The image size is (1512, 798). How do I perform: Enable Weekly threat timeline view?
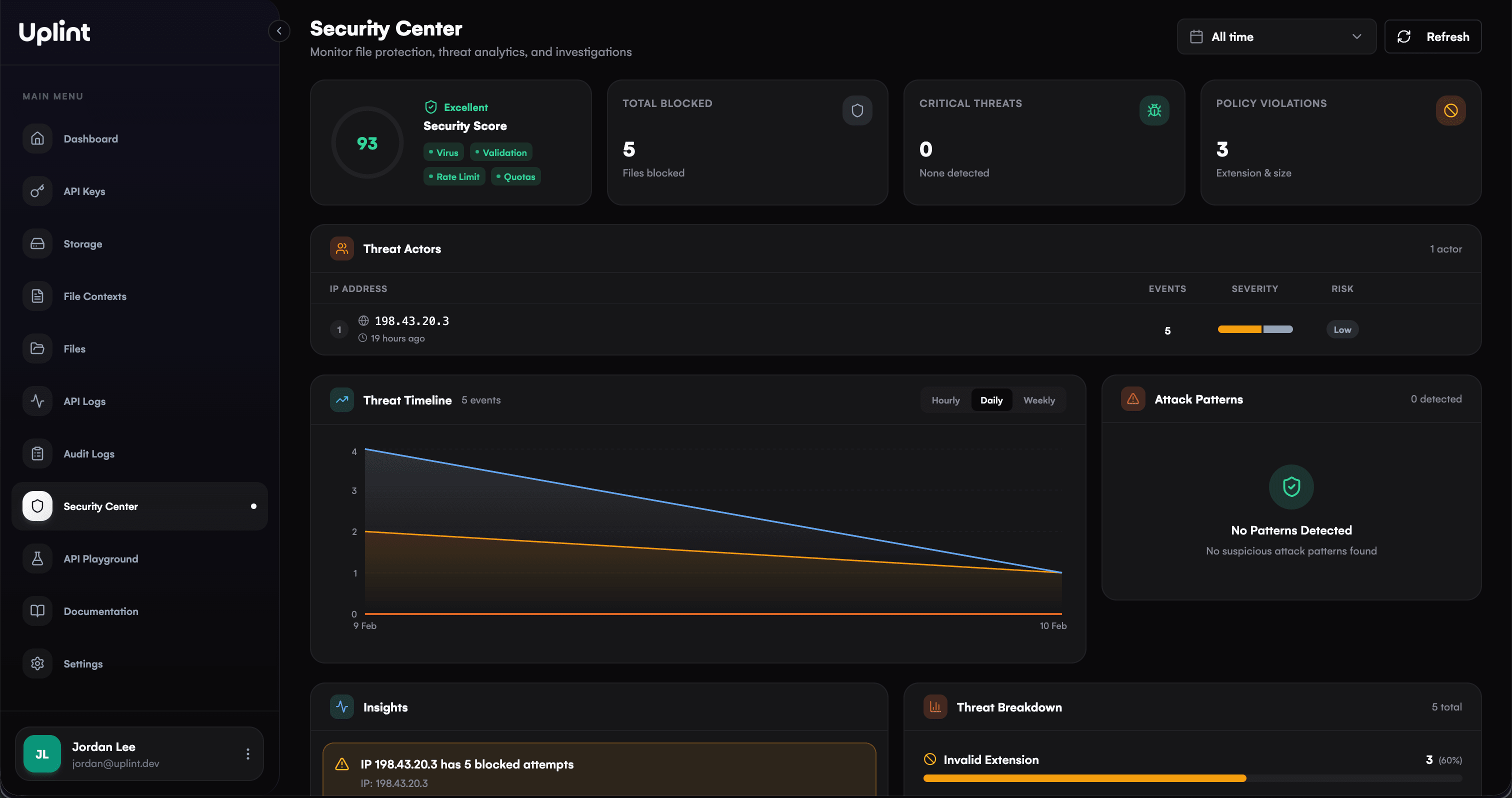coord(1039,399)
